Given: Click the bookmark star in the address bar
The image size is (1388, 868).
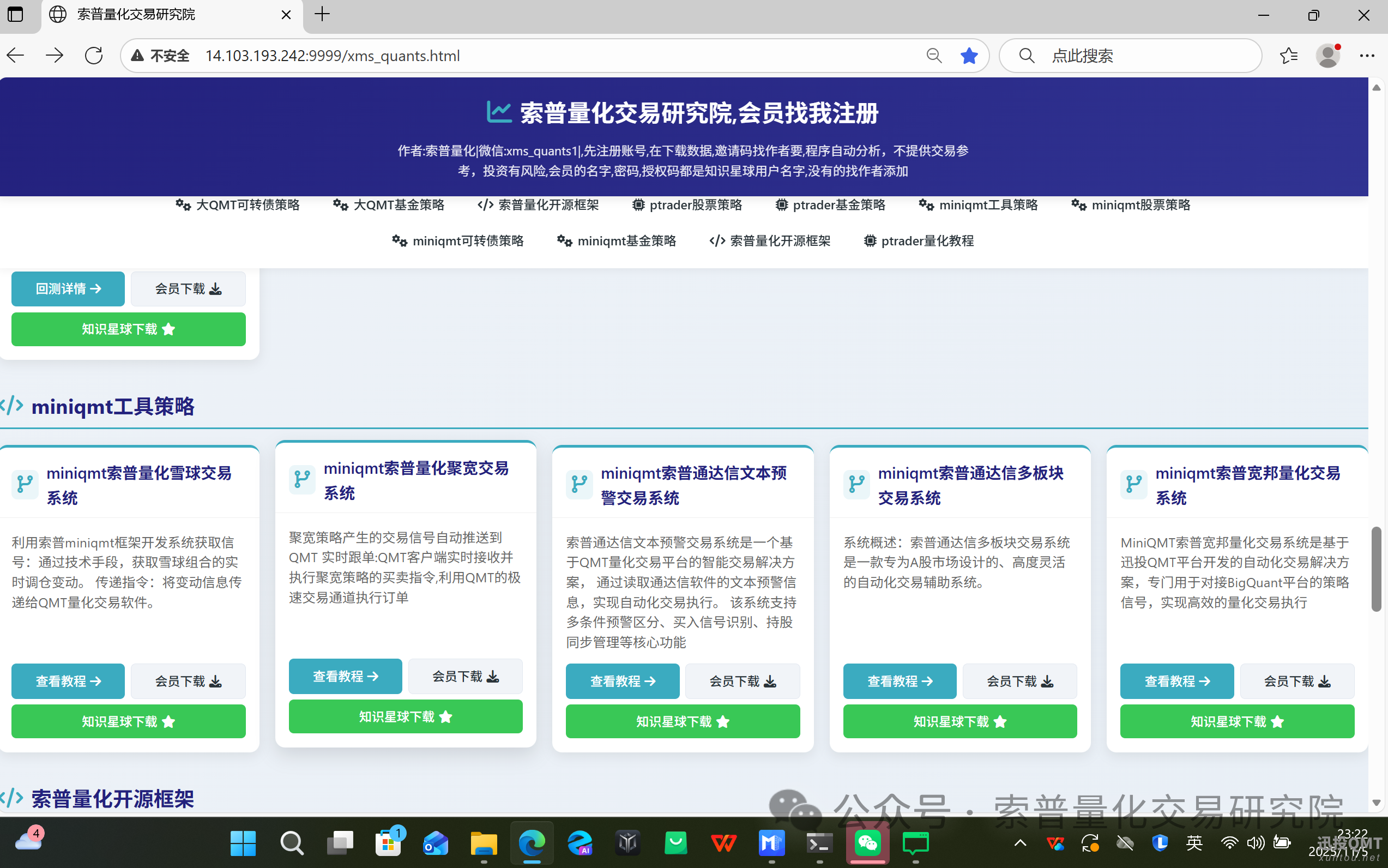Looking at the screenshot, I should [x=968, y=55].
